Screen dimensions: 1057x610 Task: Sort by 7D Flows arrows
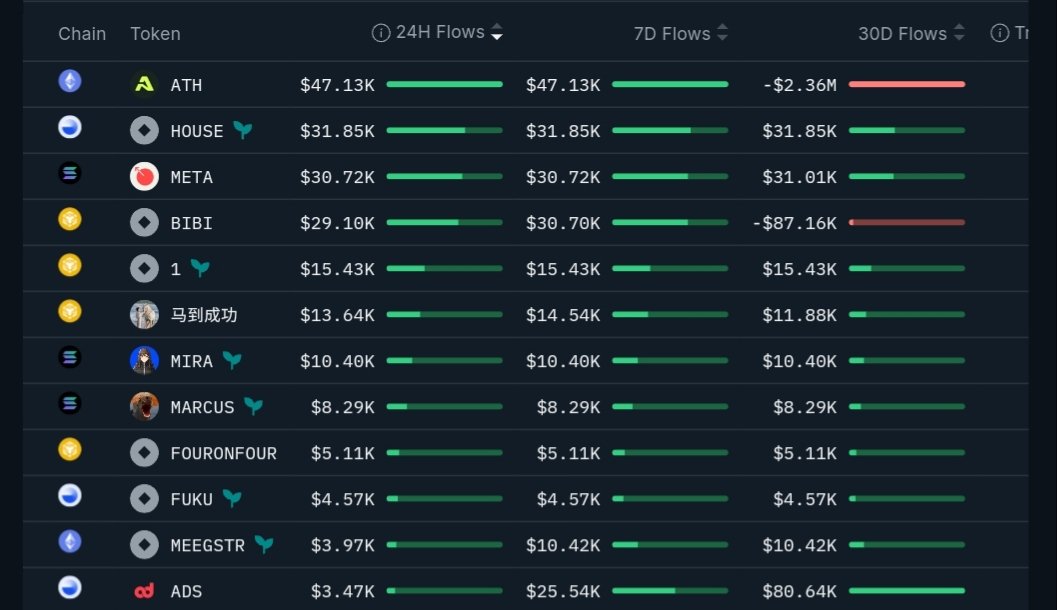tap(722, 33)
